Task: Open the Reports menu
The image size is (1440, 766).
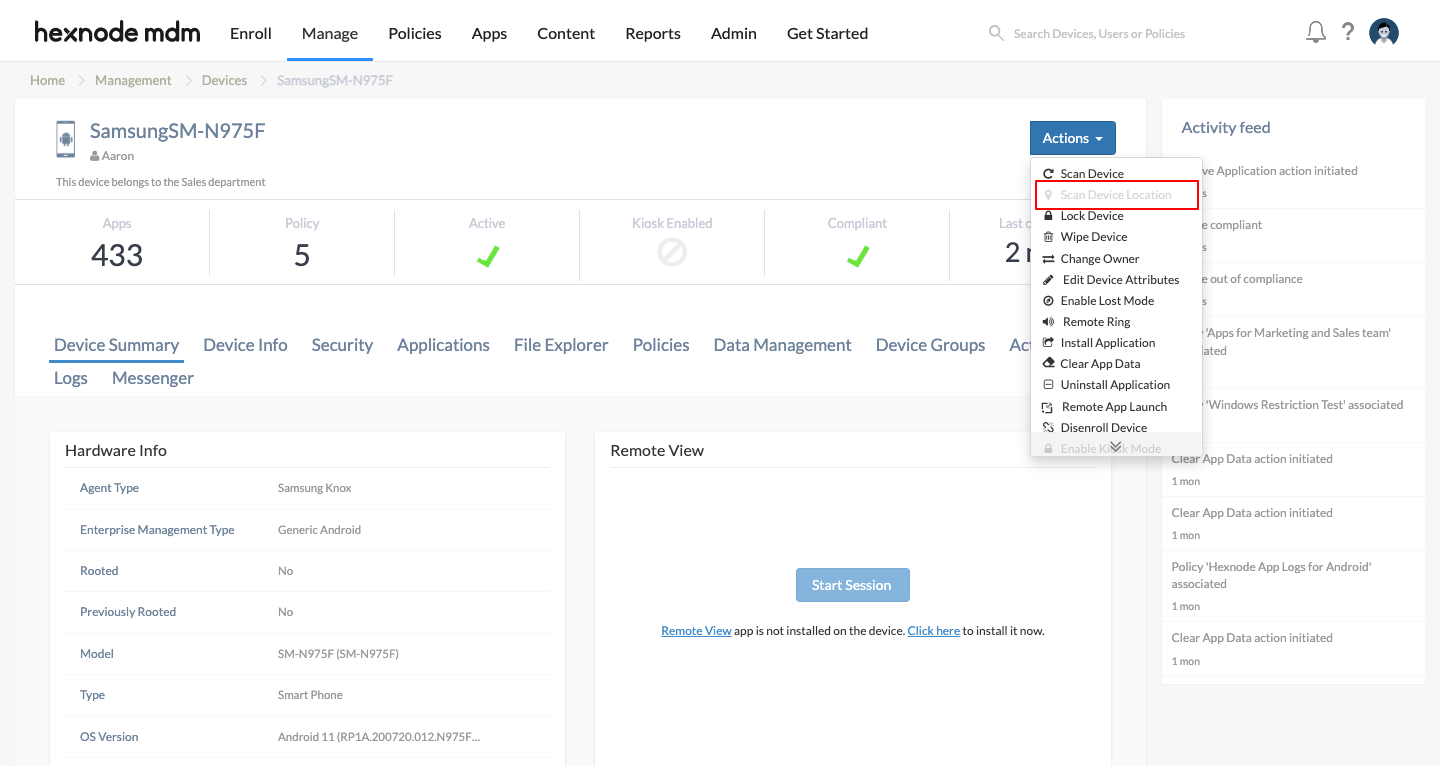Action: click(653, 33)
